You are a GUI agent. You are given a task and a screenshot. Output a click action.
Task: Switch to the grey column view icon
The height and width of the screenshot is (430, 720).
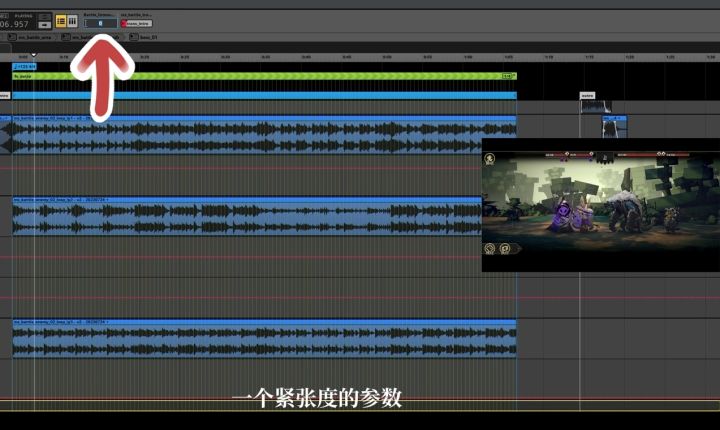72,21
